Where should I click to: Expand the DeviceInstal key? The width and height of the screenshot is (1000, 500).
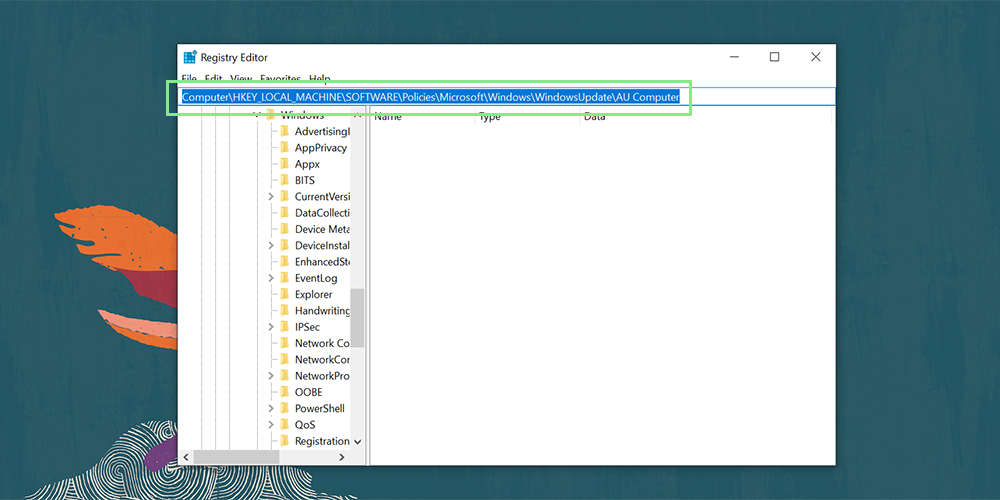pos(271,246)
